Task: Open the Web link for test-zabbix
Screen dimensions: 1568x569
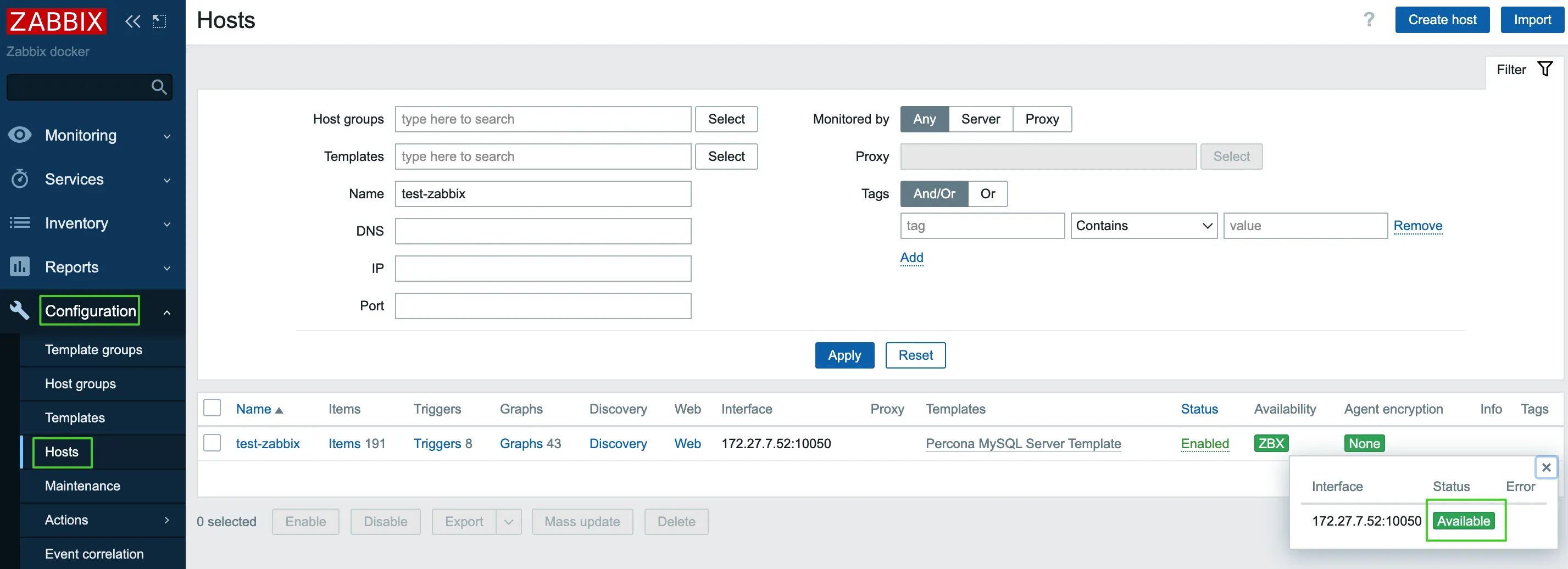Action: [x=687, y=443]
